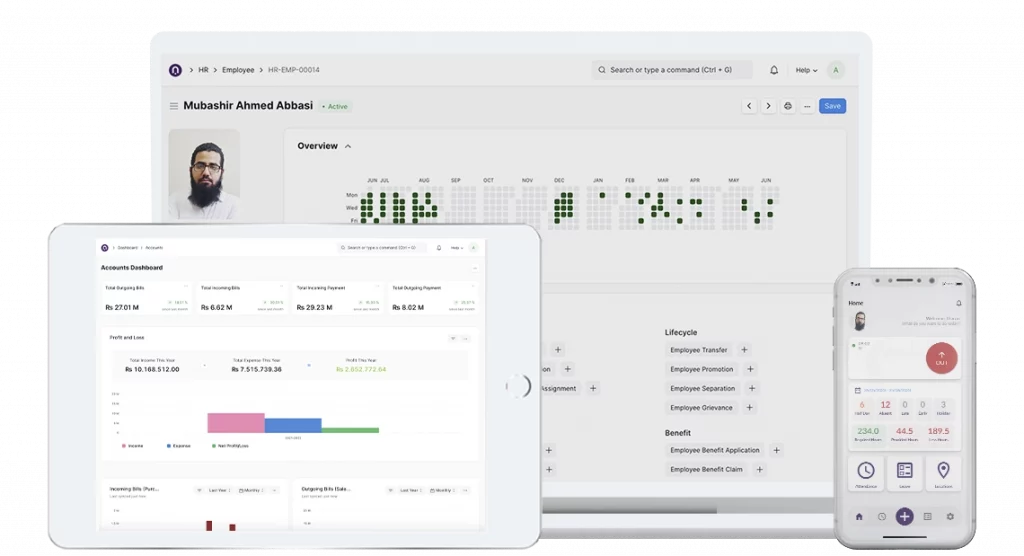The width and height of the screenshot is (1024, 556).
Task: Go to the next employee record
Action: pyautogui.click(x=769, y=106)
